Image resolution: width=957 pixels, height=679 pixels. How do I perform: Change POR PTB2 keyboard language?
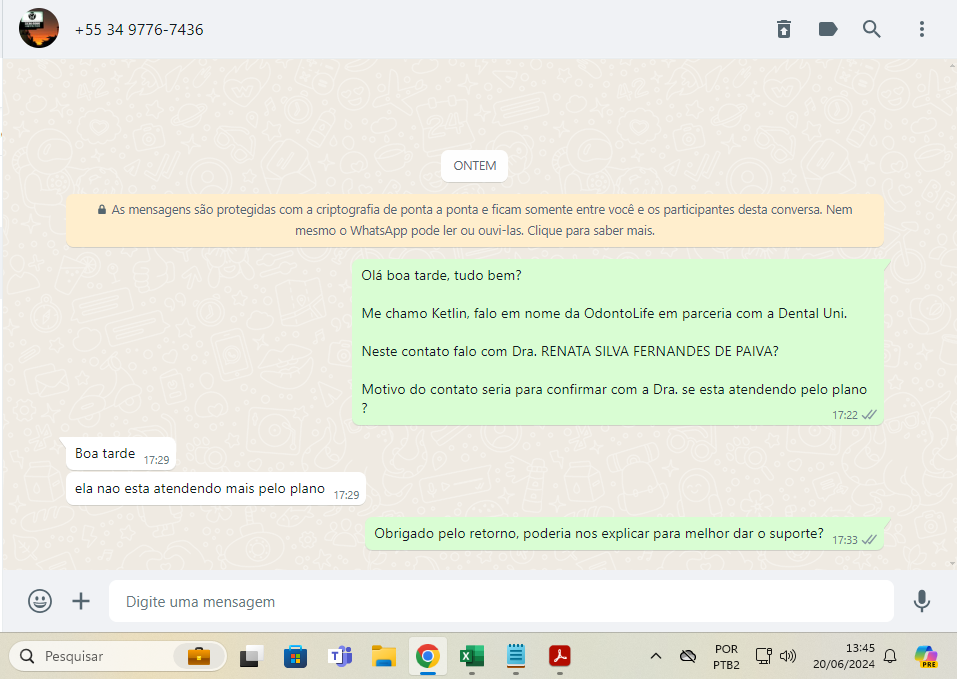726,656
